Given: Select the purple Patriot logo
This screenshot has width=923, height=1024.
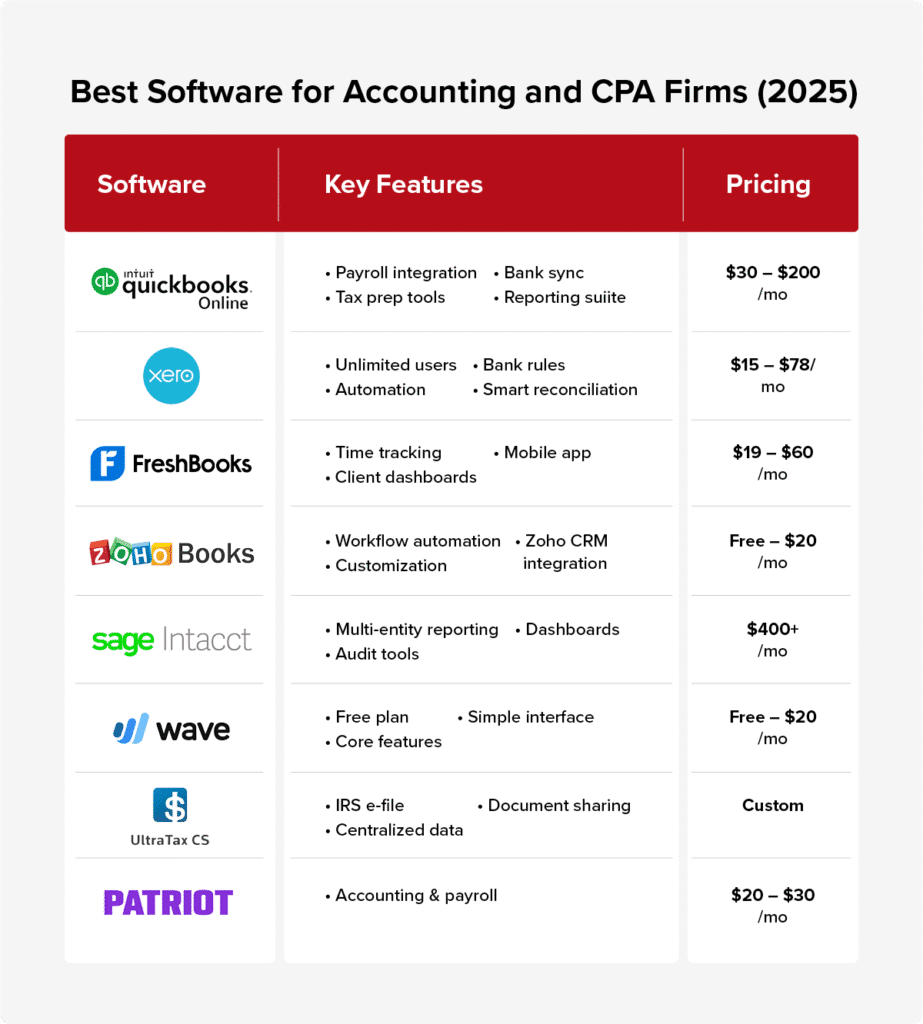Looking at the screenshot, I should [169, 903].
